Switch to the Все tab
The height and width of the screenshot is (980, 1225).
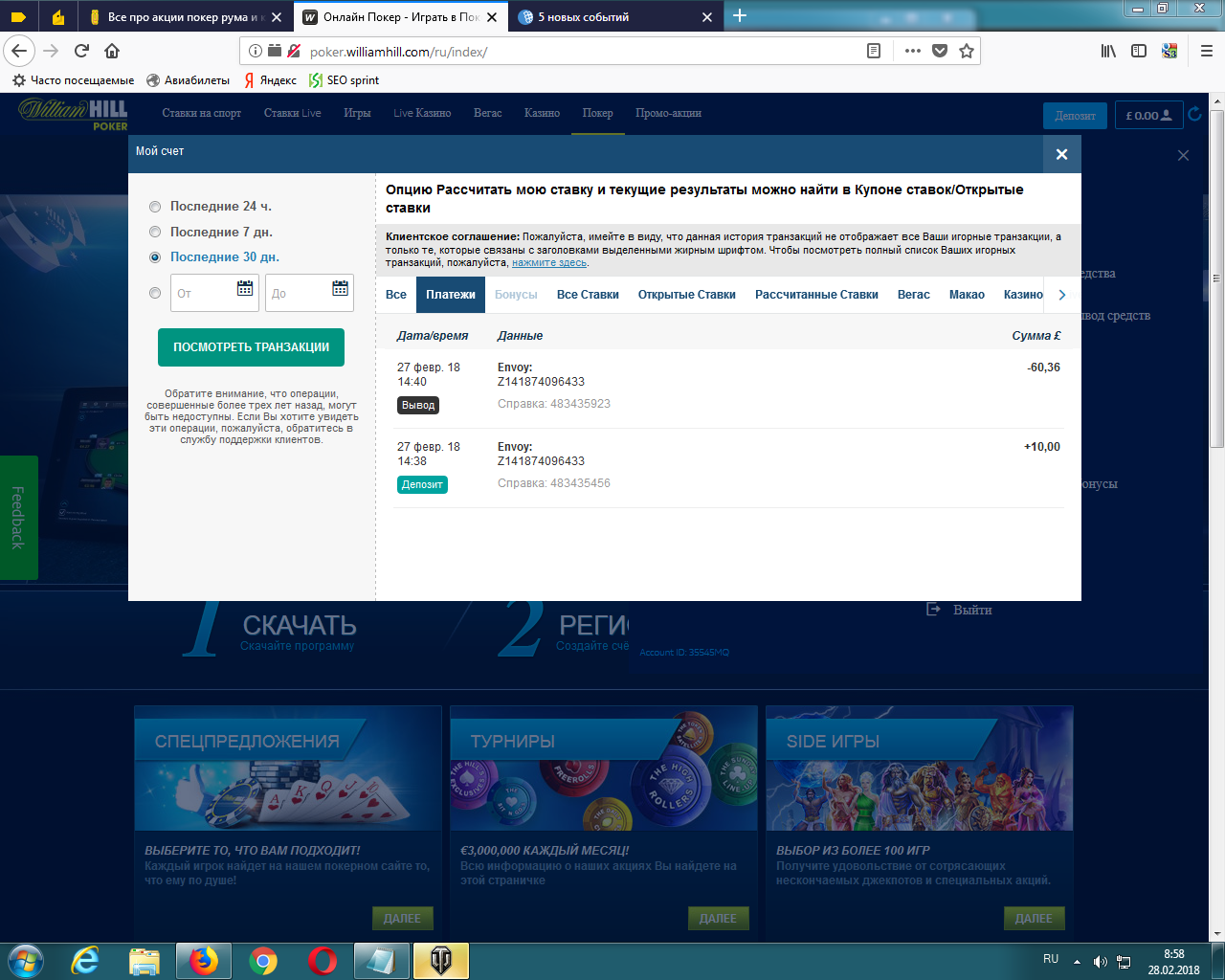[396, 295]
